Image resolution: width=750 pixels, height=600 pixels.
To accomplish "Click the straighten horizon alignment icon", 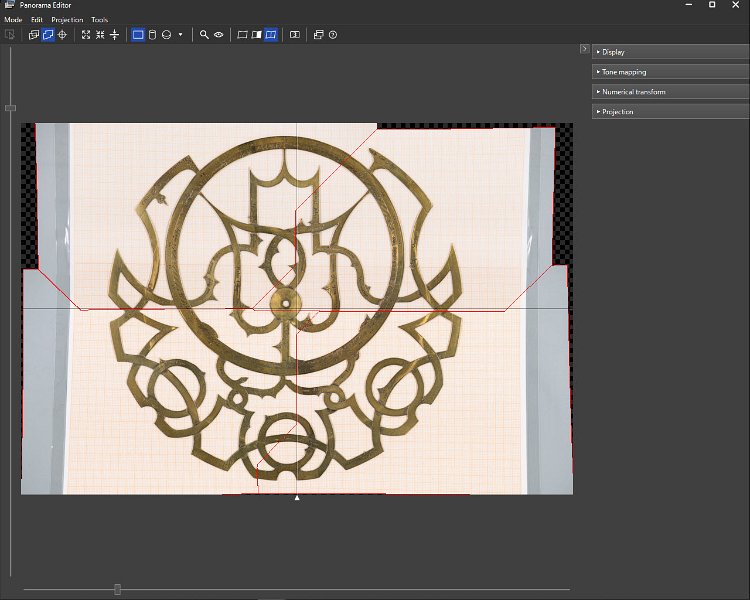I will click(x=114, y=35).
